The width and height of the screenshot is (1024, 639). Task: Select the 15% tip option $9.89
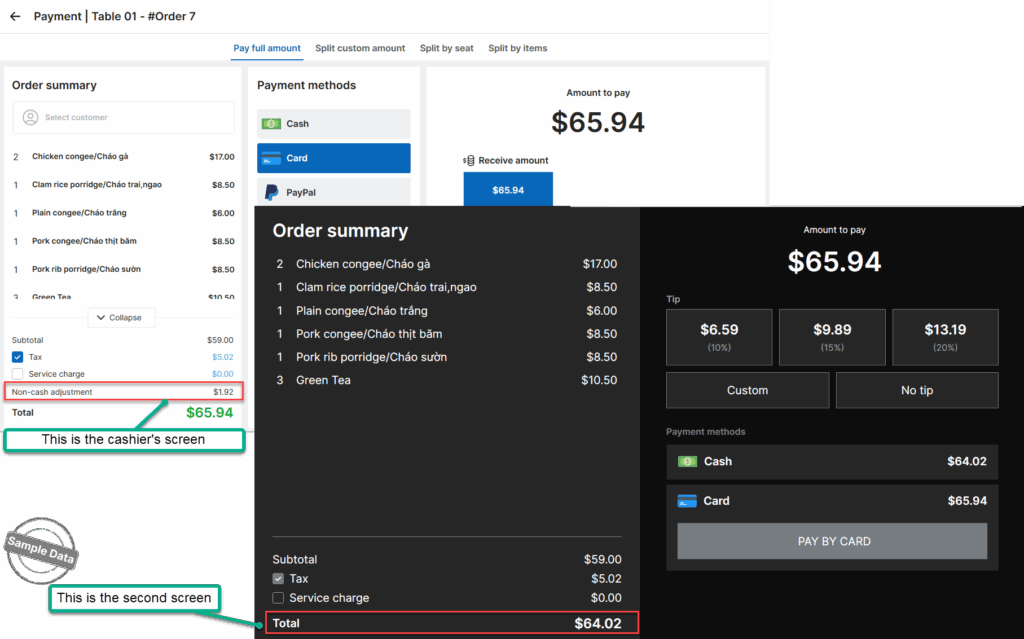pos(832,336)
